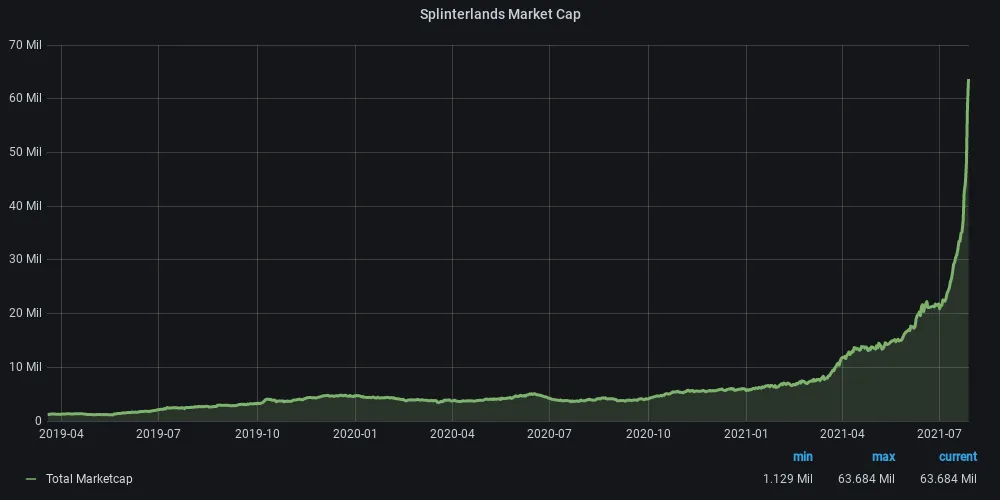1000x500 pixels.
Task: Open the Splinterlands Market Cap panel title
Action: tap(500, 15)
